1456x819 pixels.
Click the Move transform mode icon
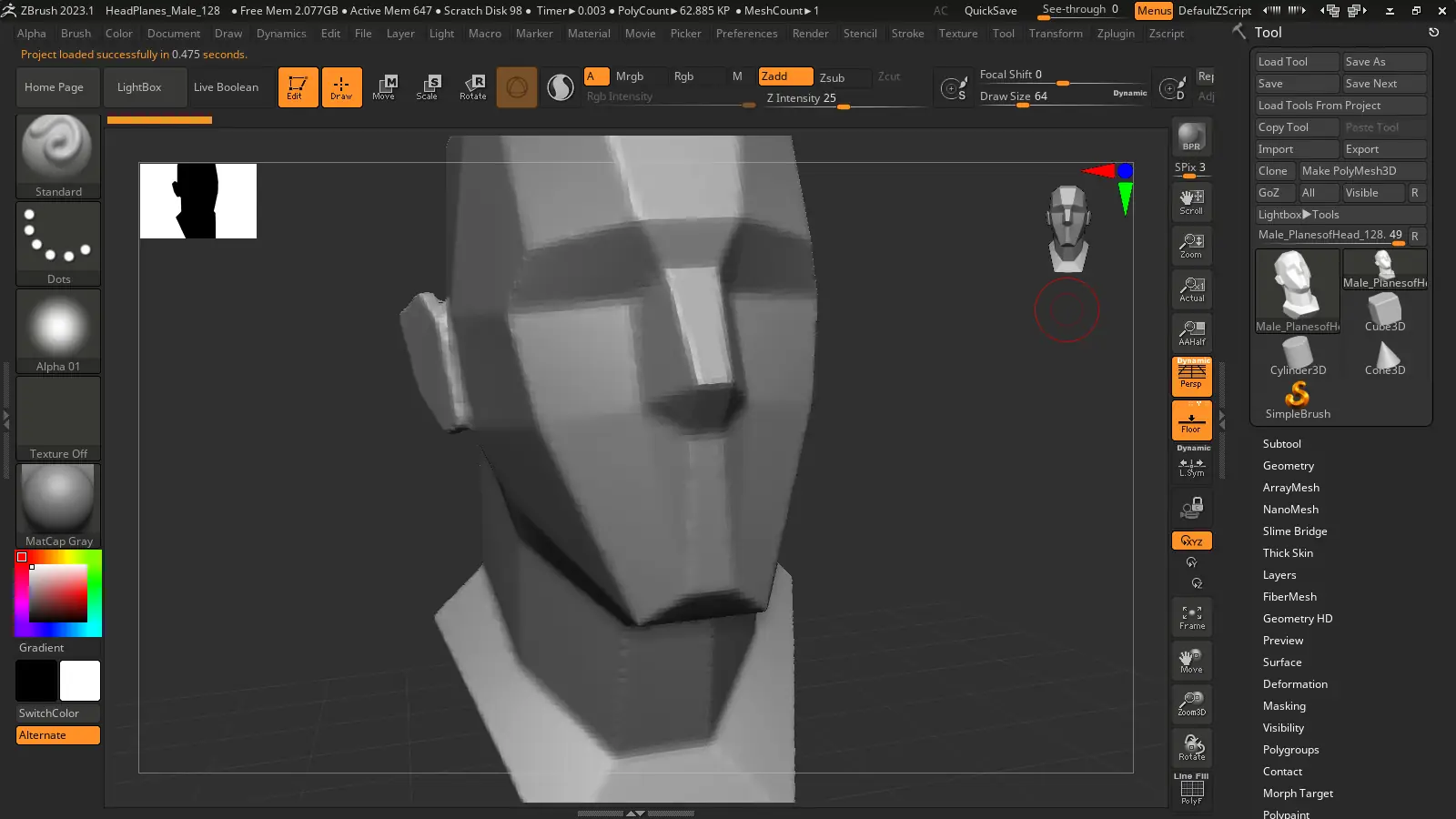click(x=384, y=86)
